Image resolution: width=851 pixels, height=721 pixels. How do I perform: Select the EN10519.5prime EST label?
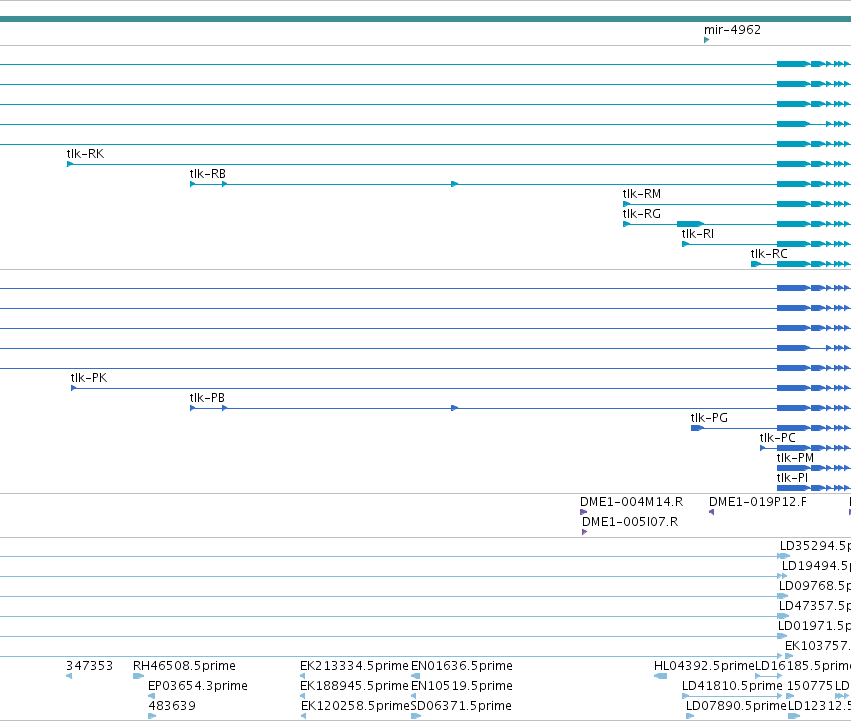coord(461,686)
